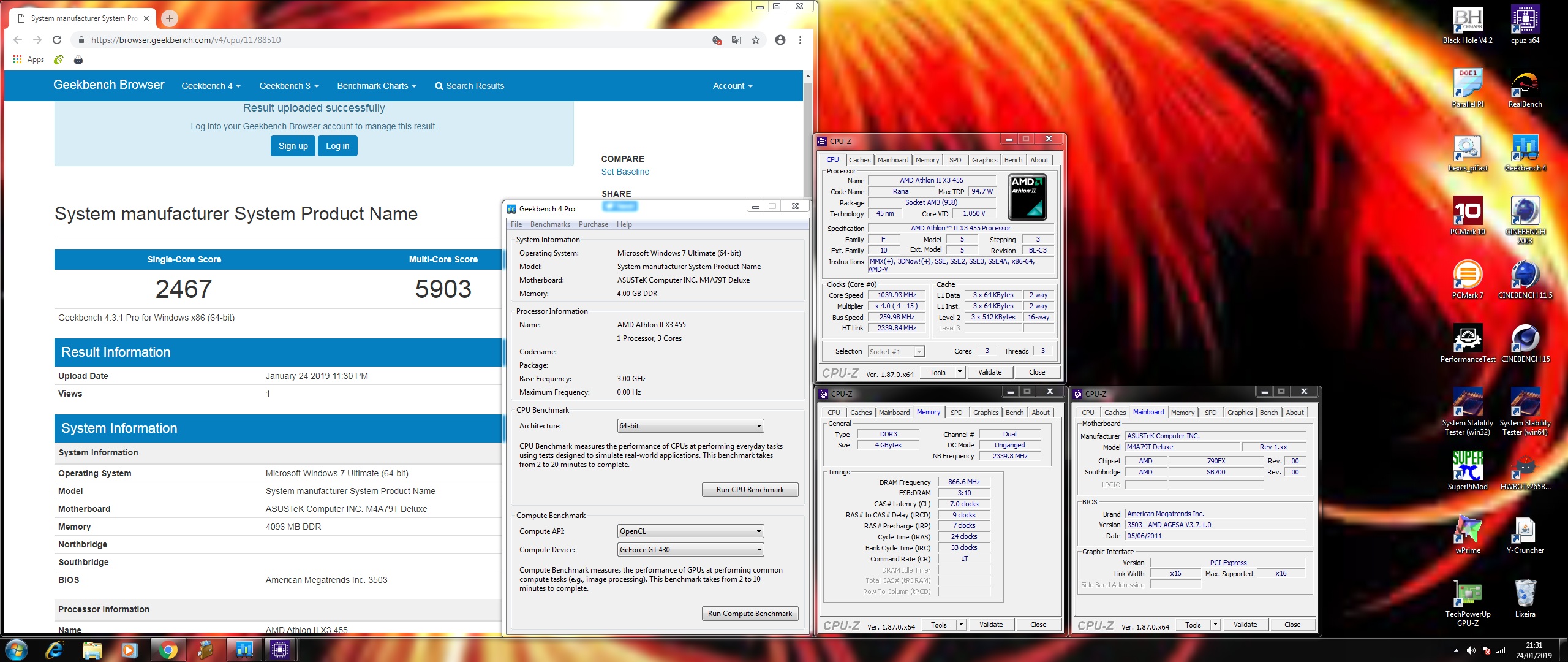Click the taskbar volume speaker icon
Viewport: 1568px width, 662px height.
tap(1471, 650)
